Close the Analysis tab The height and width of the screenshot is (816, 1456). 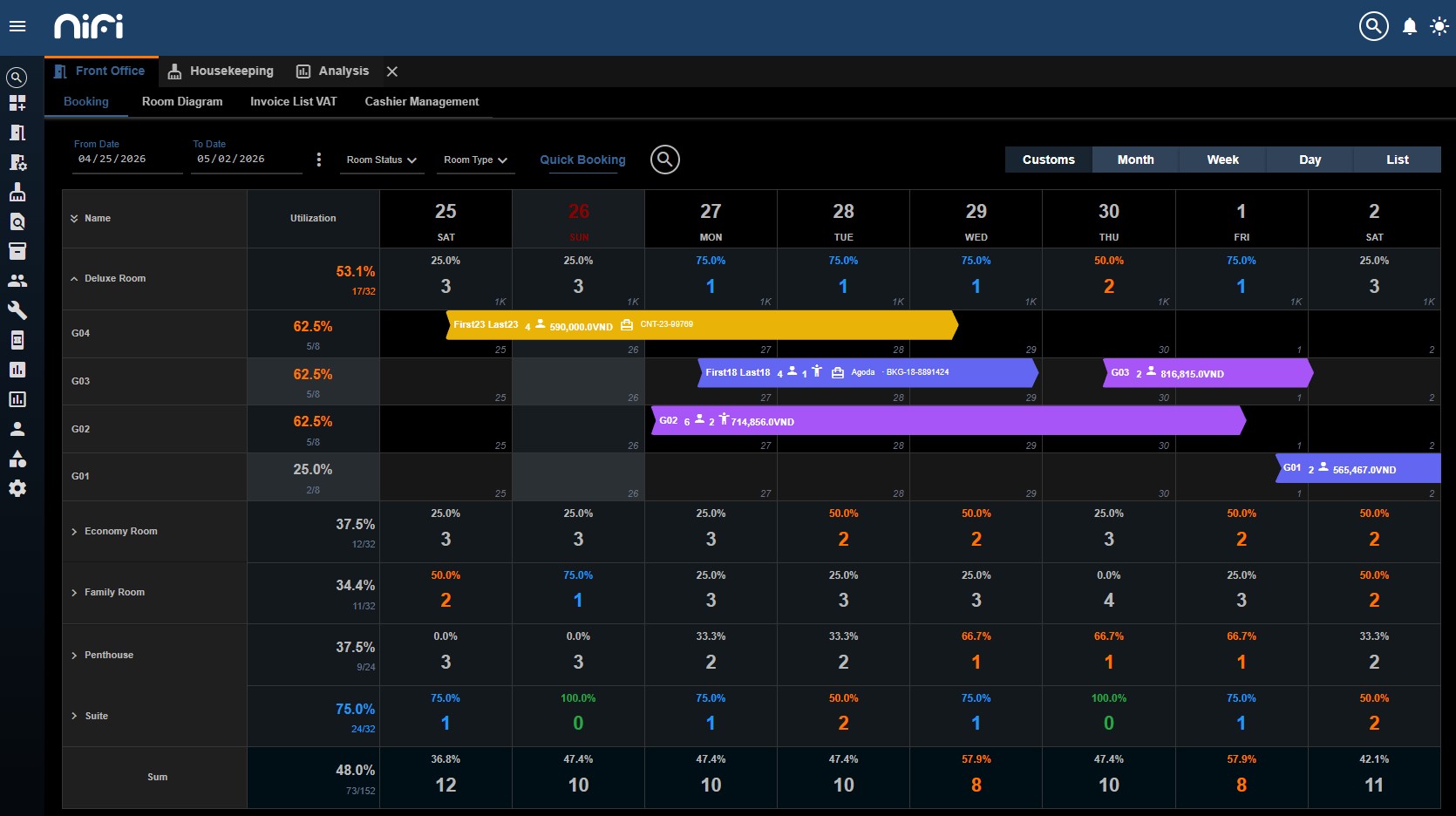click(x=392, y=71)
